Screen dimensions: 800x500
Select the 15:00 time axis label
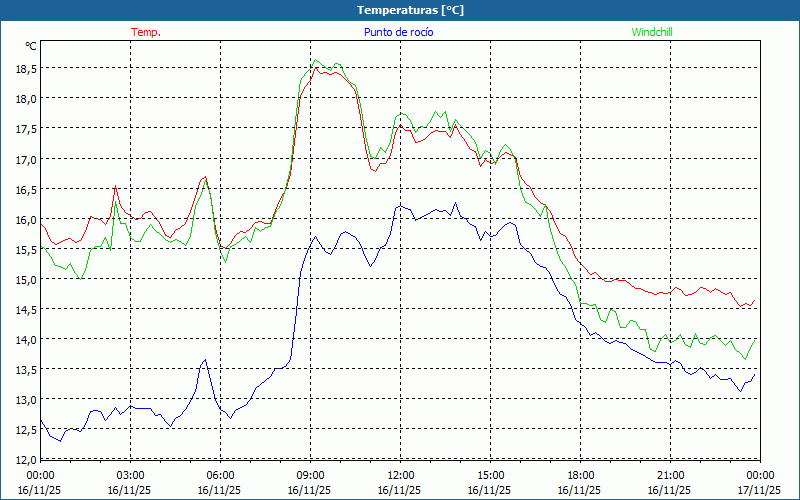pos(490,475)
